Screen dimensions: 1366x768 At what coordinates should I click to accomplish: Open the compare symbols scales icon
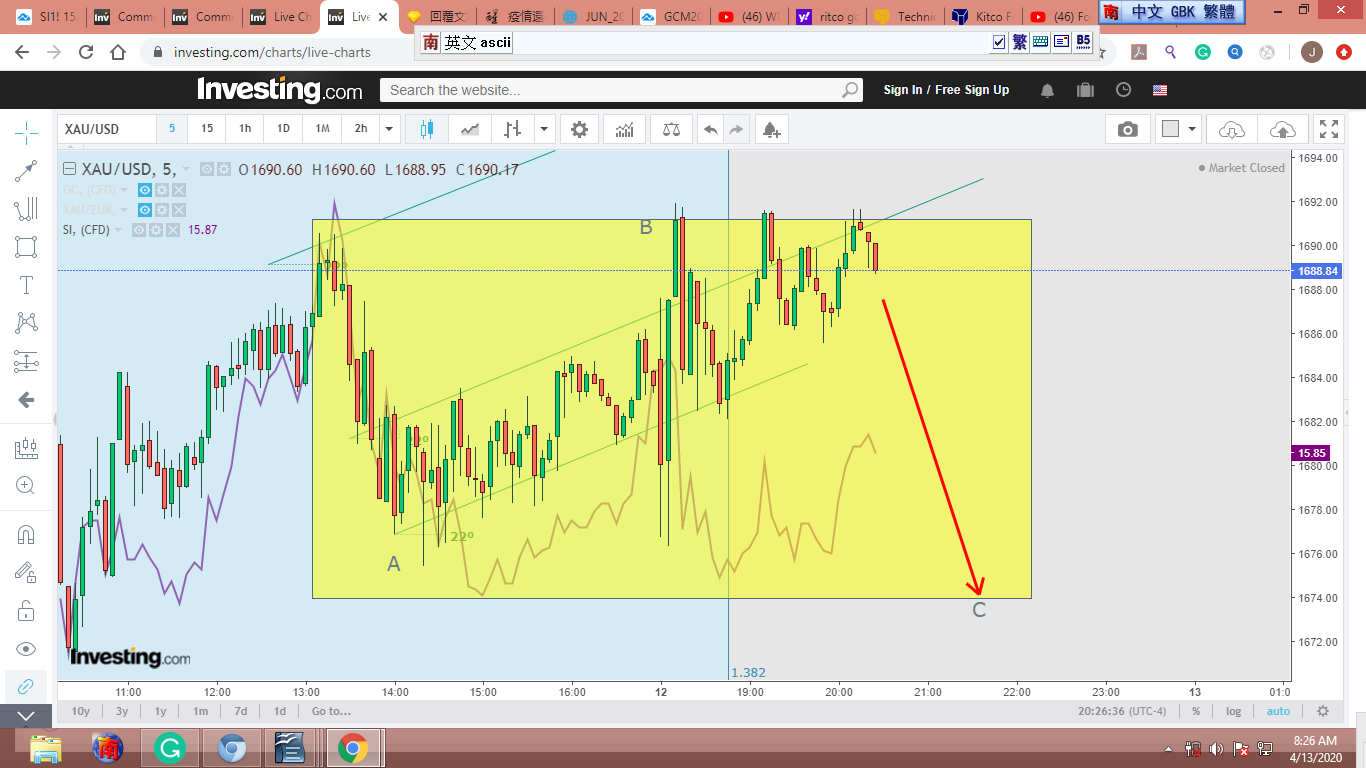[670, 129]
